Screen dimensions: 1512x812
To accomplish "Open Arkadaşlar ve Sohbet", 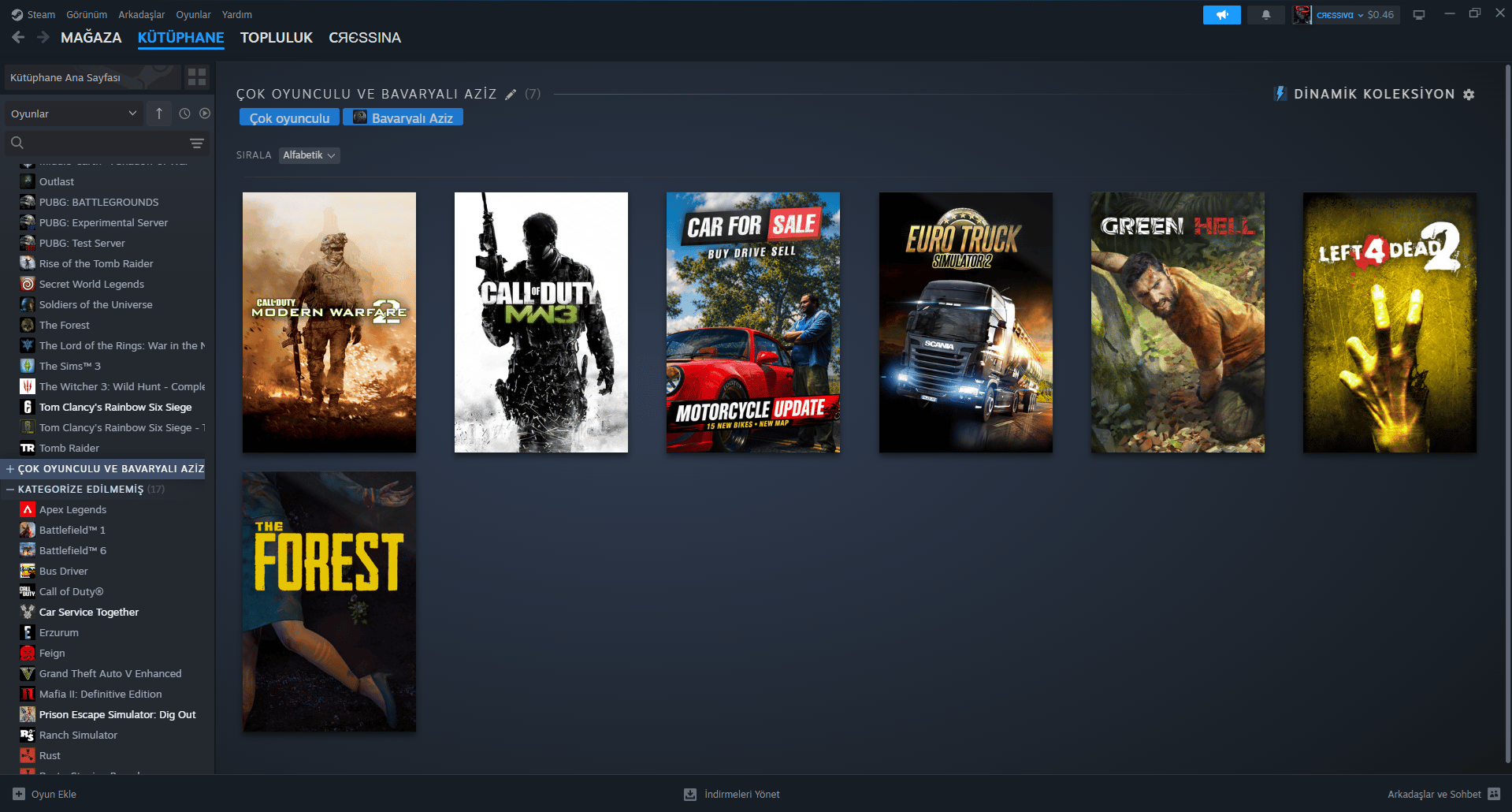I will (1443, 794).
